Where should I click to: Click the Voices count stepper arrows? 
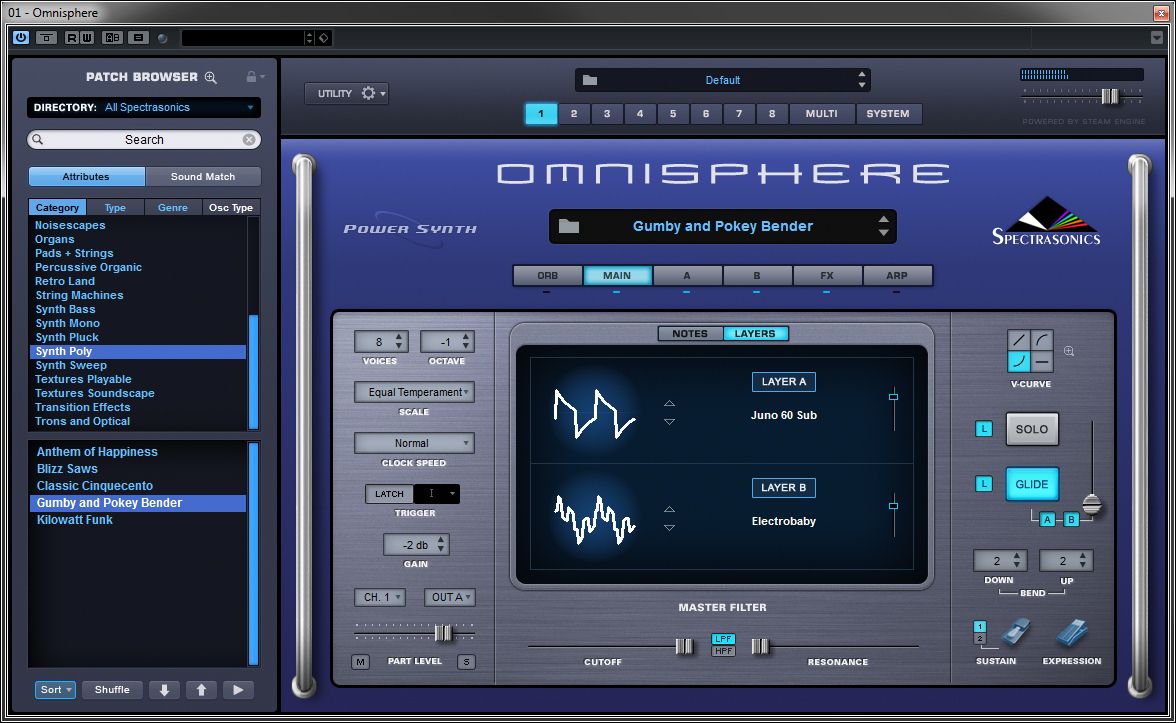point(398,341)
